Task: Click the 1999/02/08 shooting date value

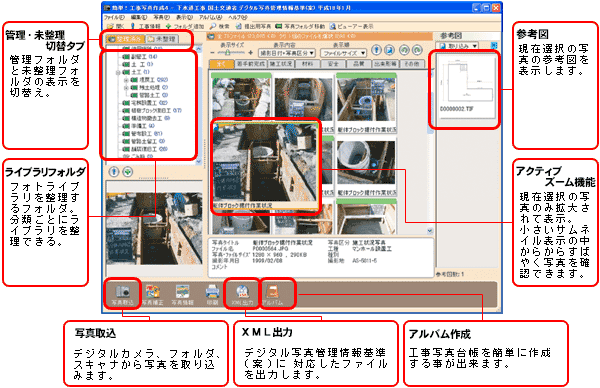Action: point(267,261)
